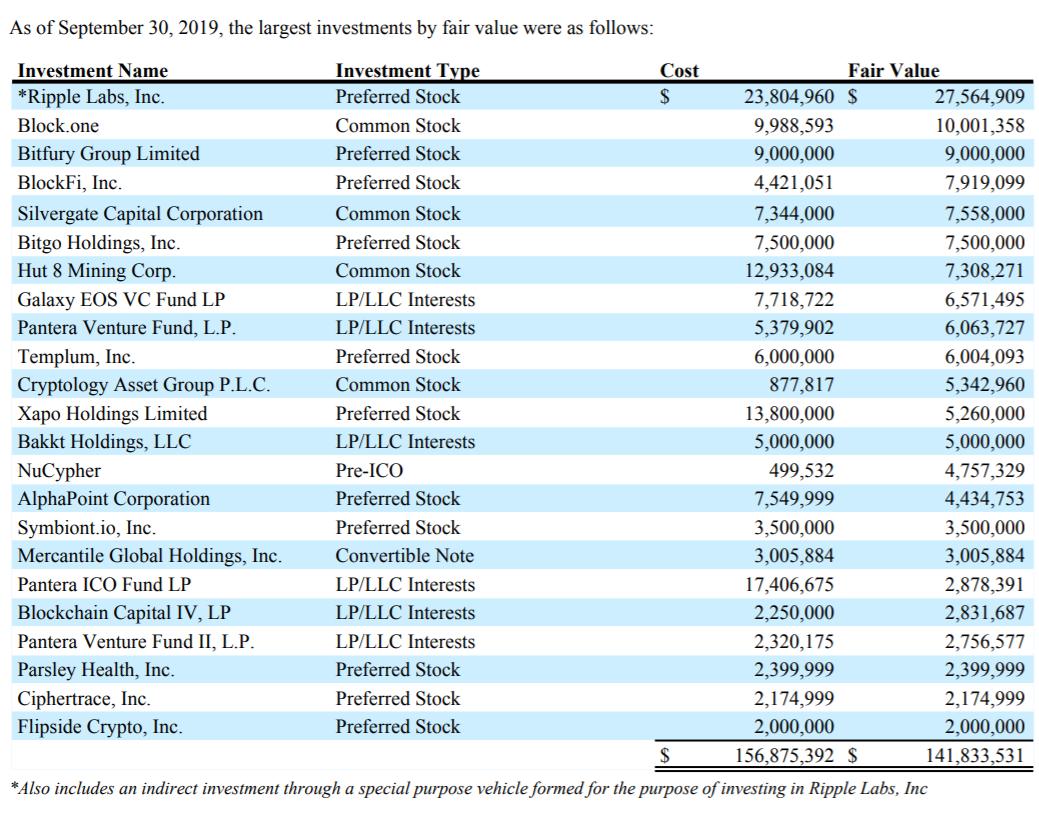Select the NuCypher investment name

pyautogui.click(x=60, y=470)
